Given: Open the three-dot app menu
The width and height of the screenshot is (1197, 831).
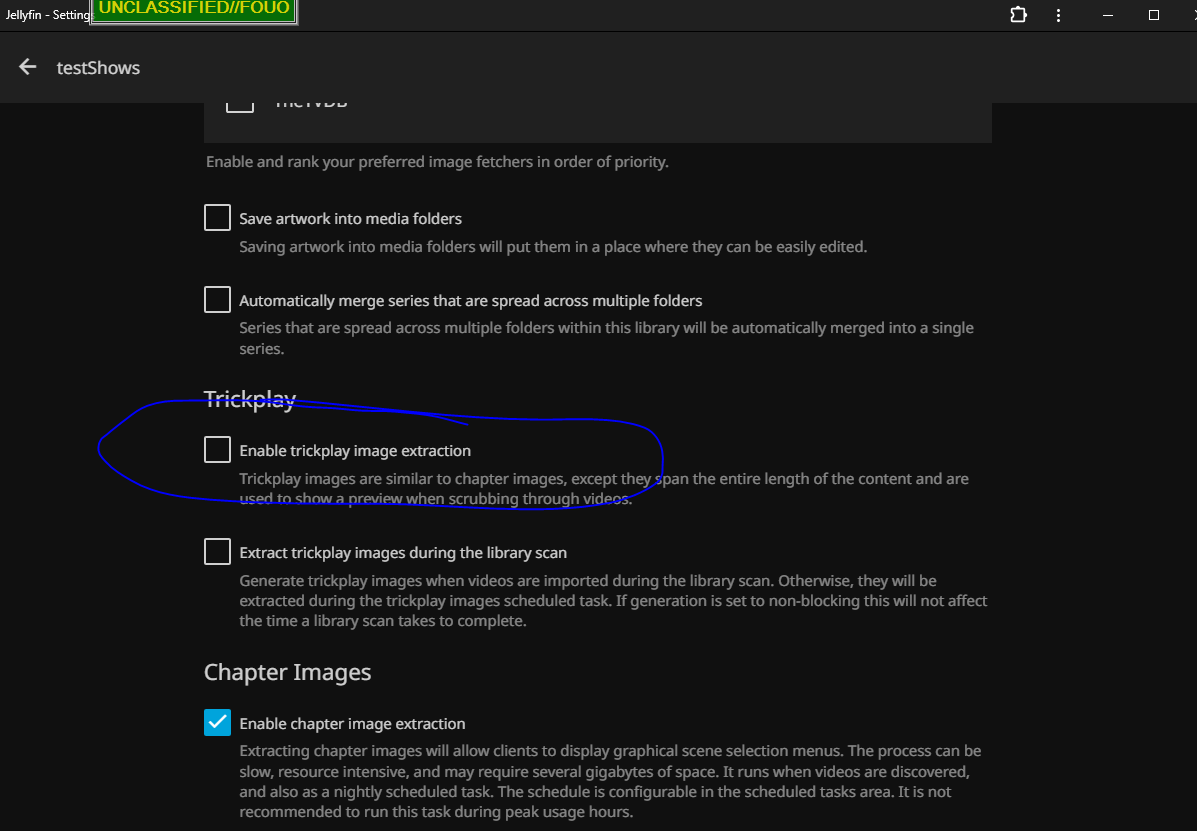Looking at the screenshot, I should pos(1058,15).
